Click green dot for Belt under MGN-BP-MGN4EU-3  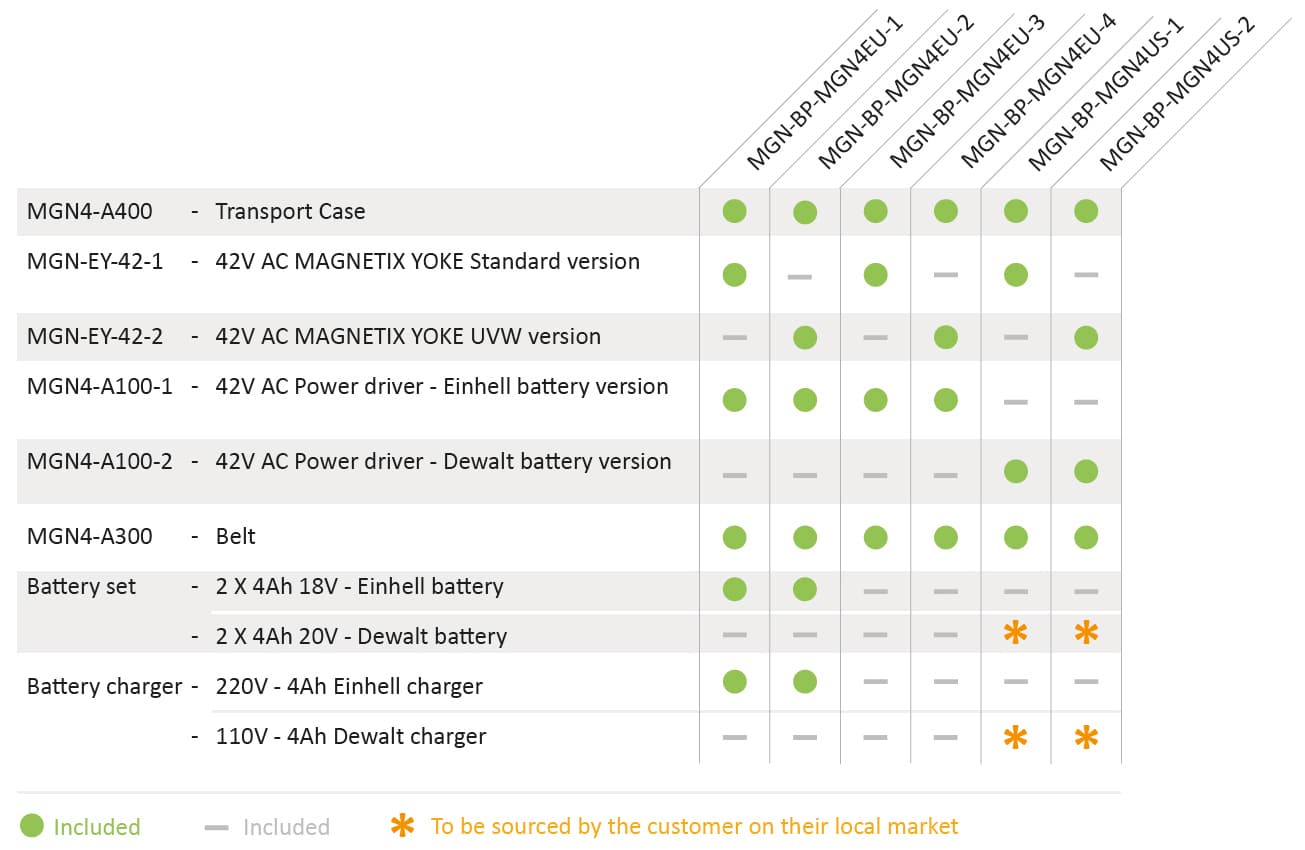tap(875, 537)
